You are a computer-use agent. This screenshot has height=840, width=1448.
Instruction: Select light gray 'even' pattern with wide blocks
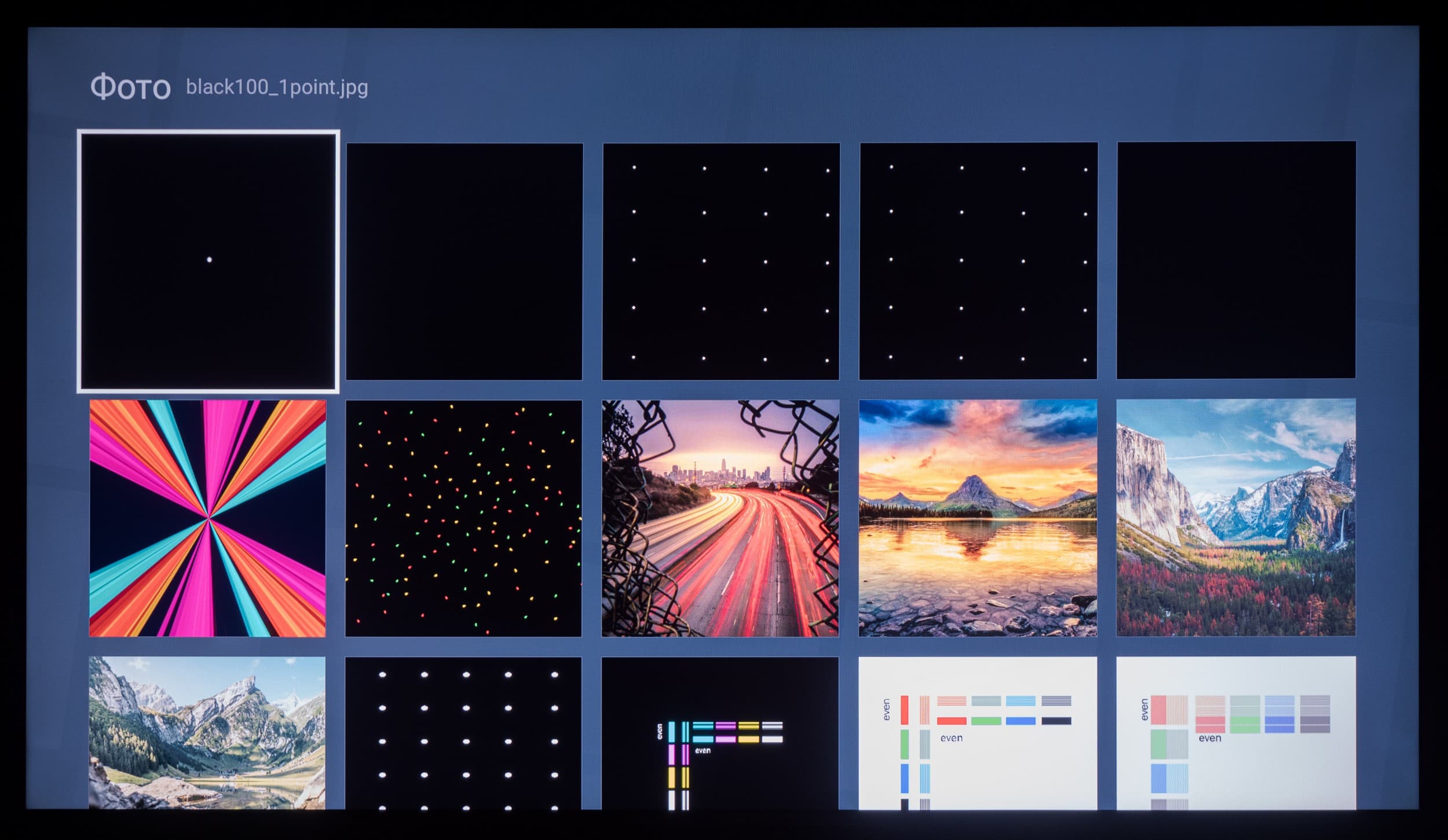[1235, 732]
